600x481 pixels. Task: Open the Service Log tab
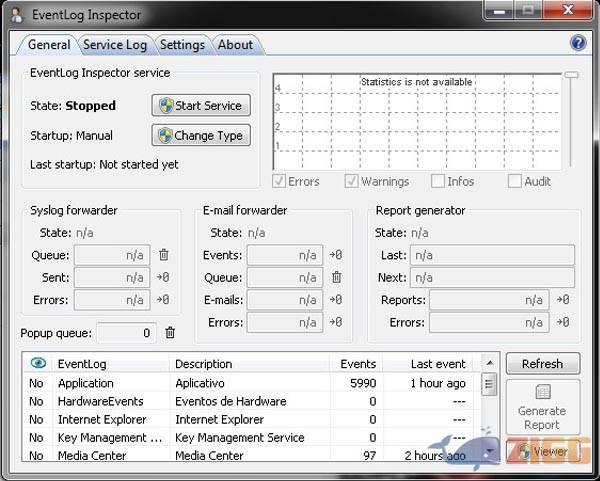[x=115, y=45]
